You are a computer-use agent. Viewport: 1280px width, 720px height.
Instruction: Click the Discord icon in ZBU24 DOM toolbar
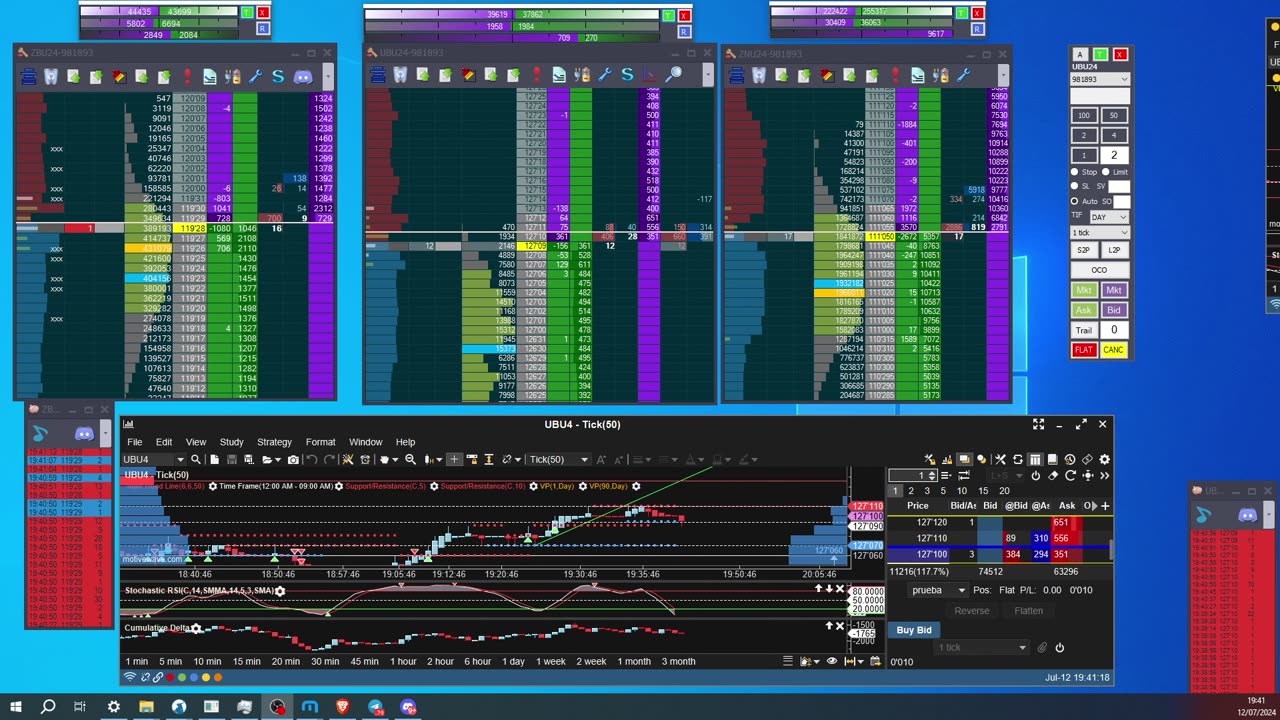pos(303,75)
